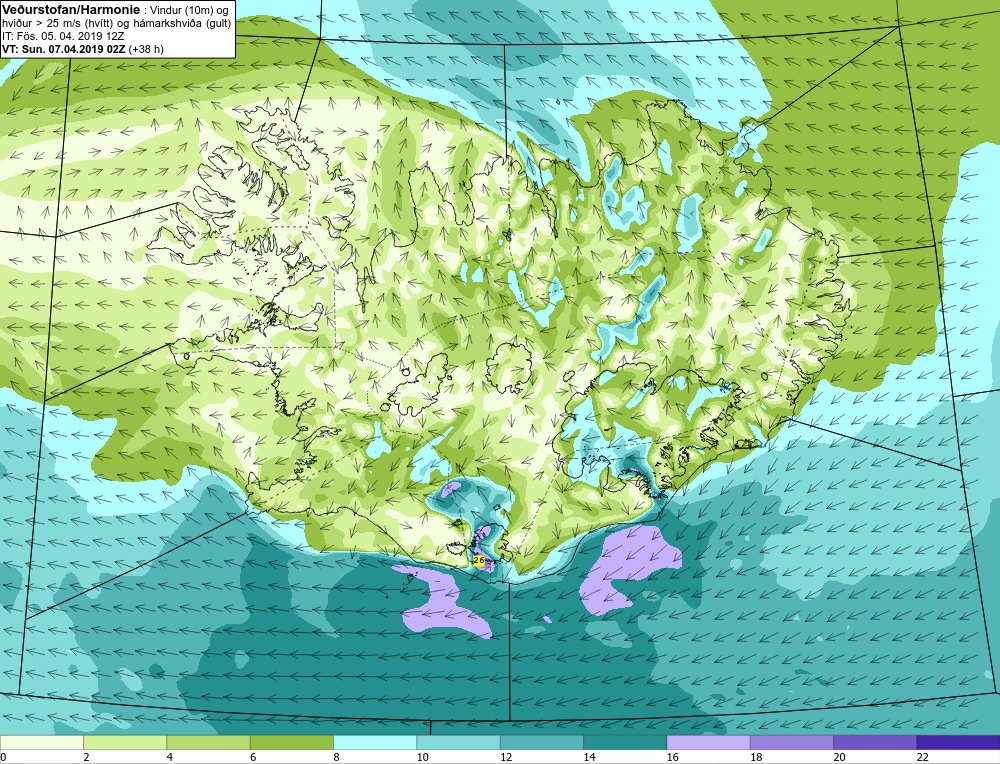Click the '(+38 h)' forecast offset text

146,49
